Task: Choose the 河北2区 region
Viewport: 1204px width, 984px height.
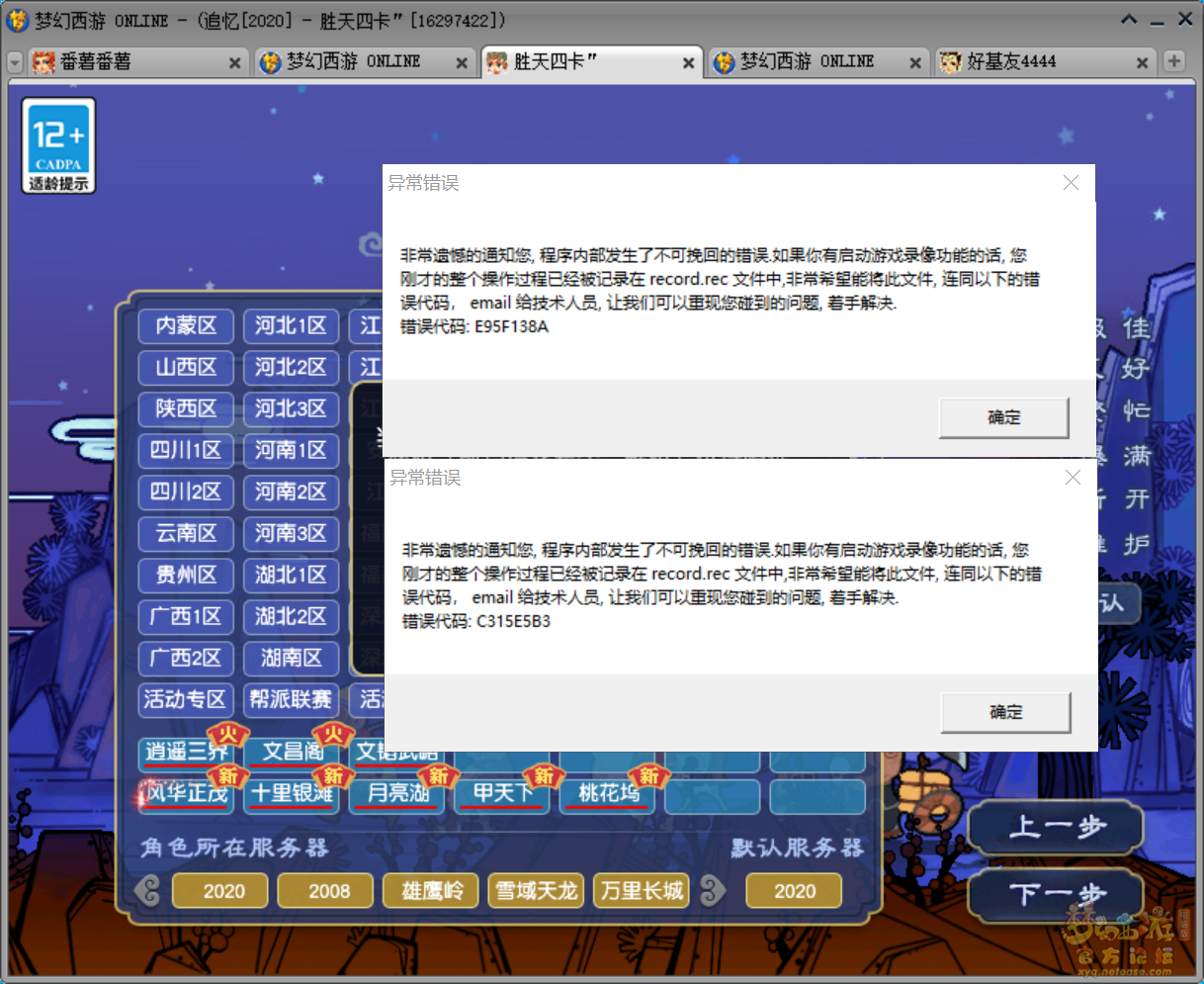Action: pyautogui.click(x=291, y=367)
